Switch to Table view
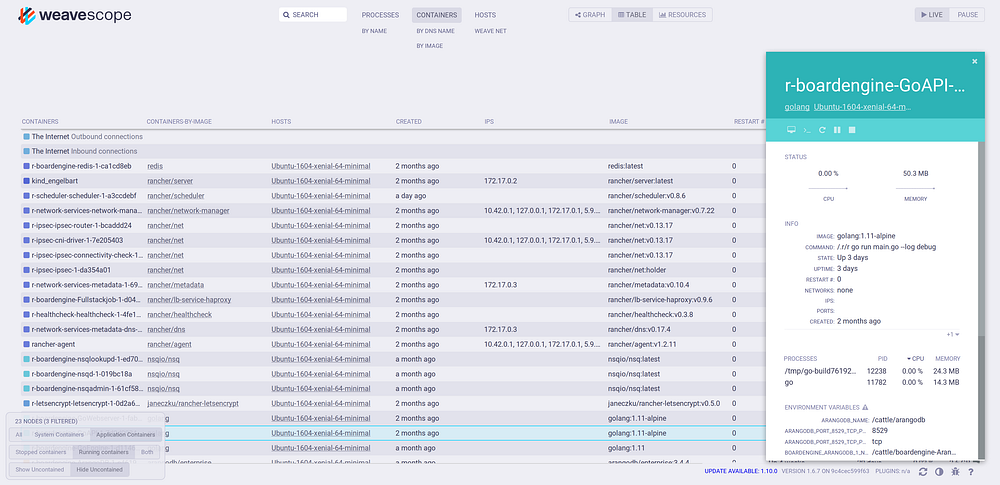Screen dimensions: 1000x485 (x=632, y=15)
